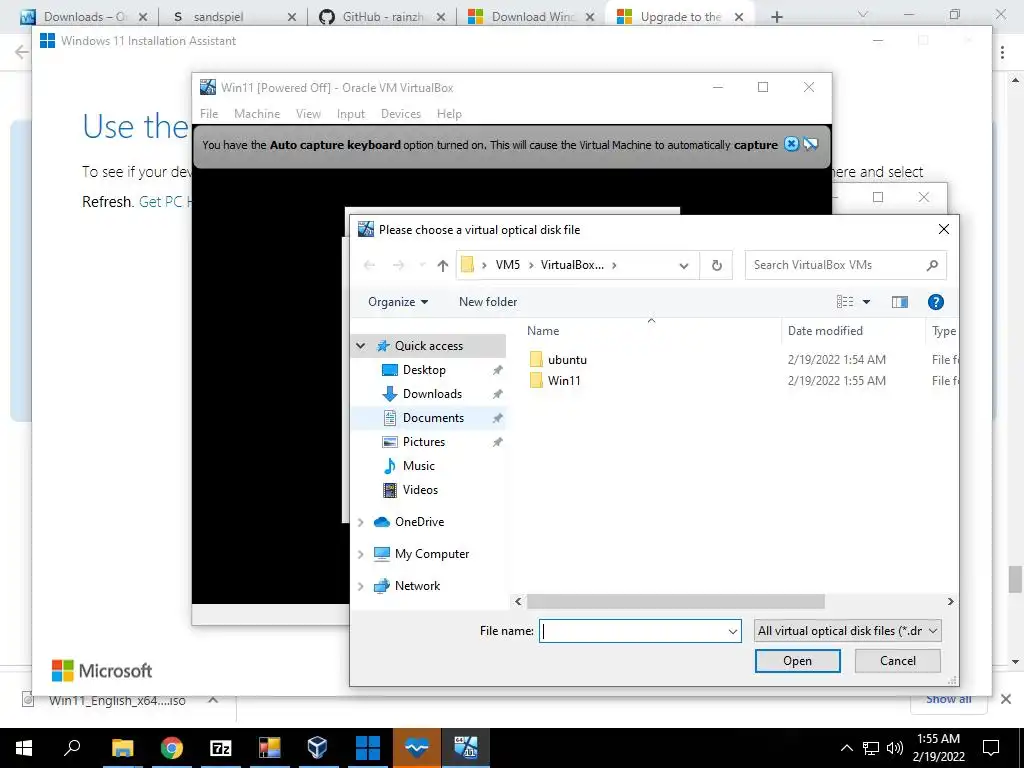Open File Explorer from the taskbar
The height and width of the screenshot is (768, 1024).
[x=122, y=748]
